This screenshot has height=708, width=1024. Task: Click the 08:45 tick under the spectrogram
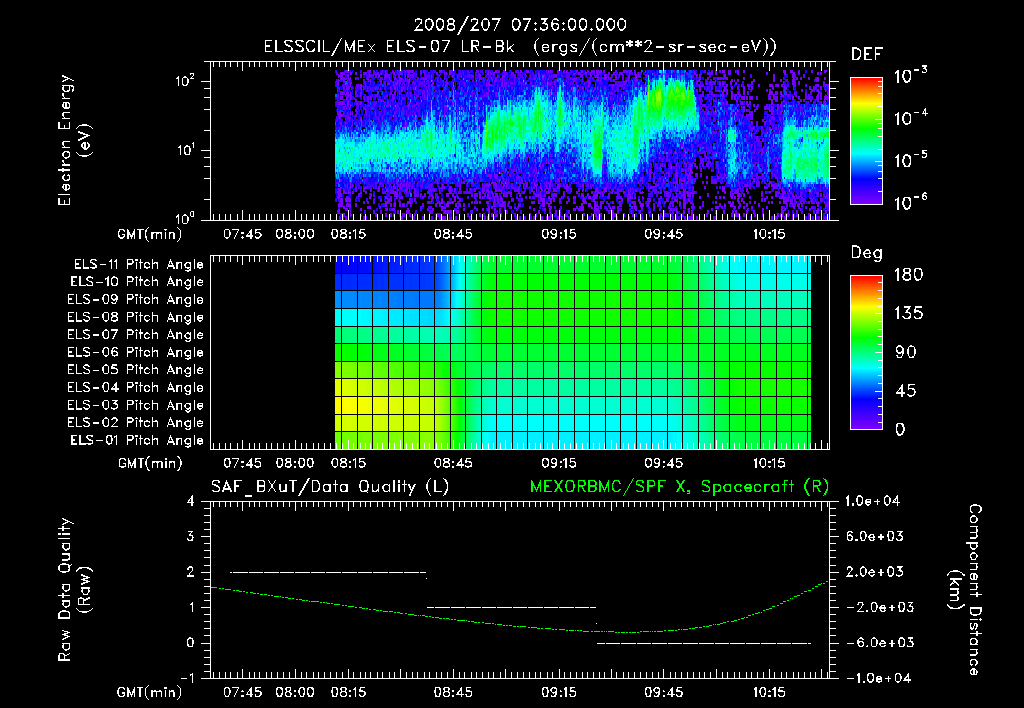tap(453, 234)
